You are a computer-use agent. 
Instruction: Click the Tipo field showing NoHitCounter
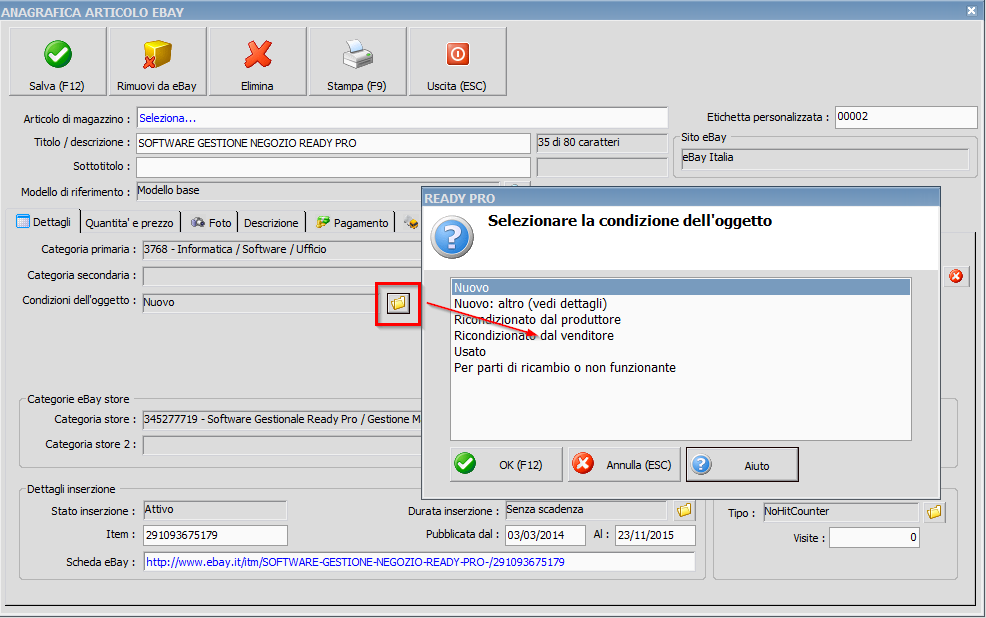pos(841,512)
